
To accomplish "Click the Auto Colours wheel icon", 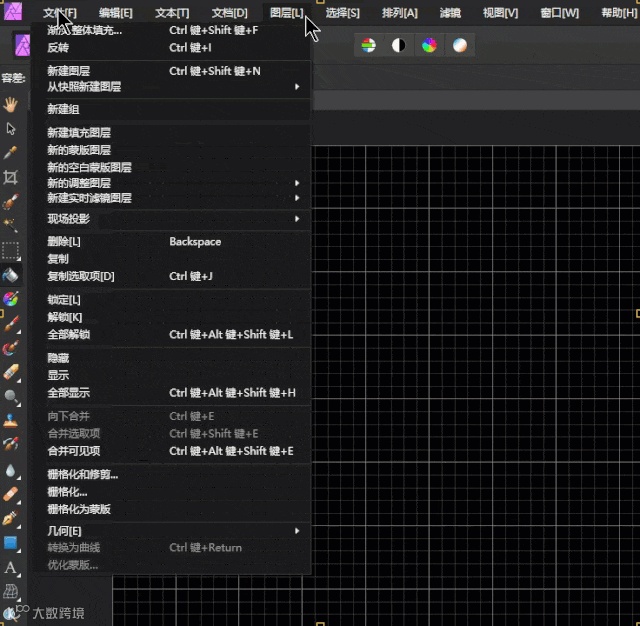I will 429,45.
